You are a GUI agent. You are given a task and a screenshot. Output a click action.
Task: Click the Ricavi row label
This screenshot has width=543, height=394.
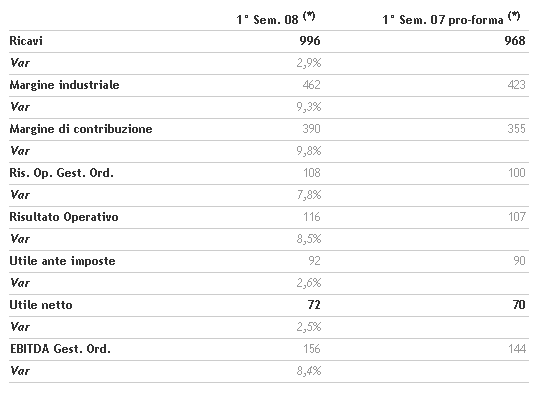(26, 41)
